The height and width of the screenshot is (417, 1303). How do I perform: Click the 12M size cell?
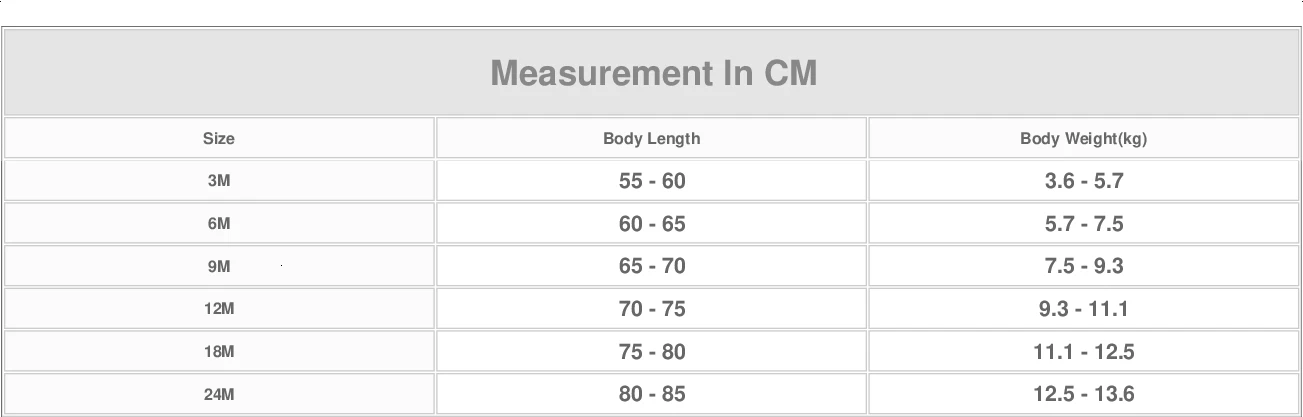click(x=219, y=309)
